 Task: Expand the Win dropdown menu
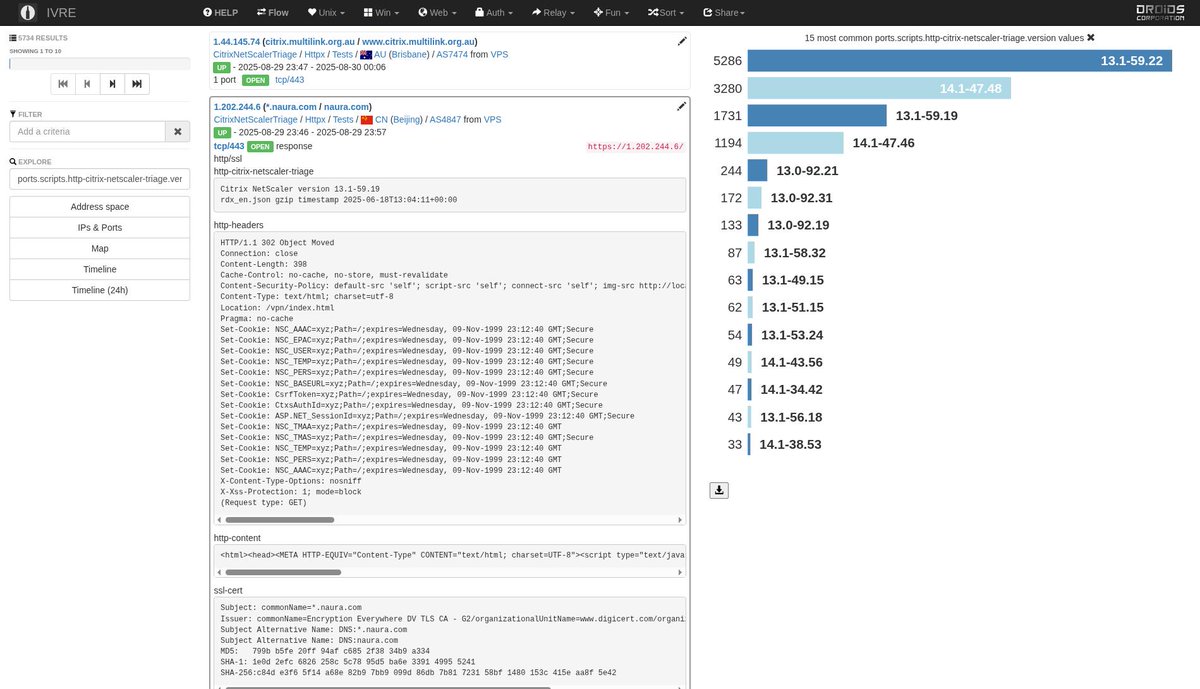click(x=381, y=13)
